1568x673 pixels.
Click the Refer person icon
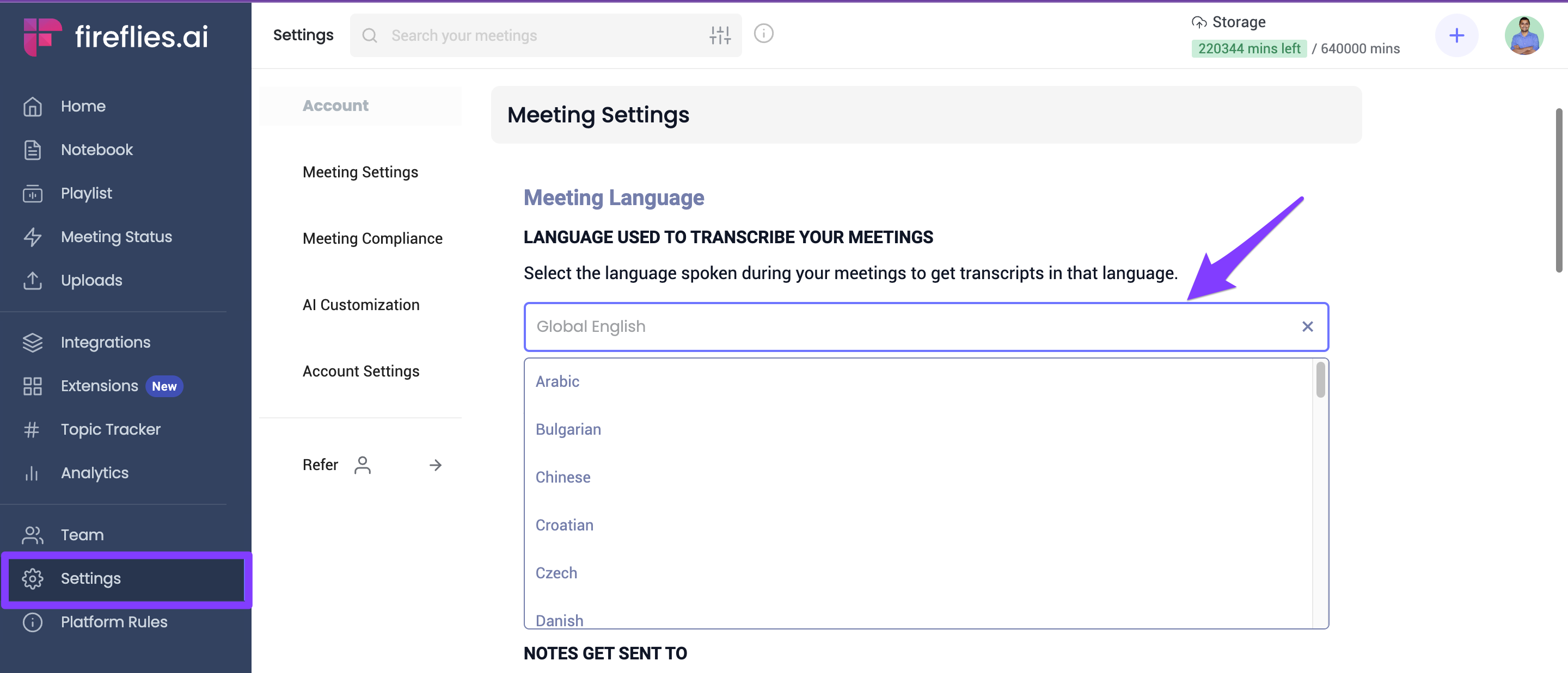click(x=362, y=465)
